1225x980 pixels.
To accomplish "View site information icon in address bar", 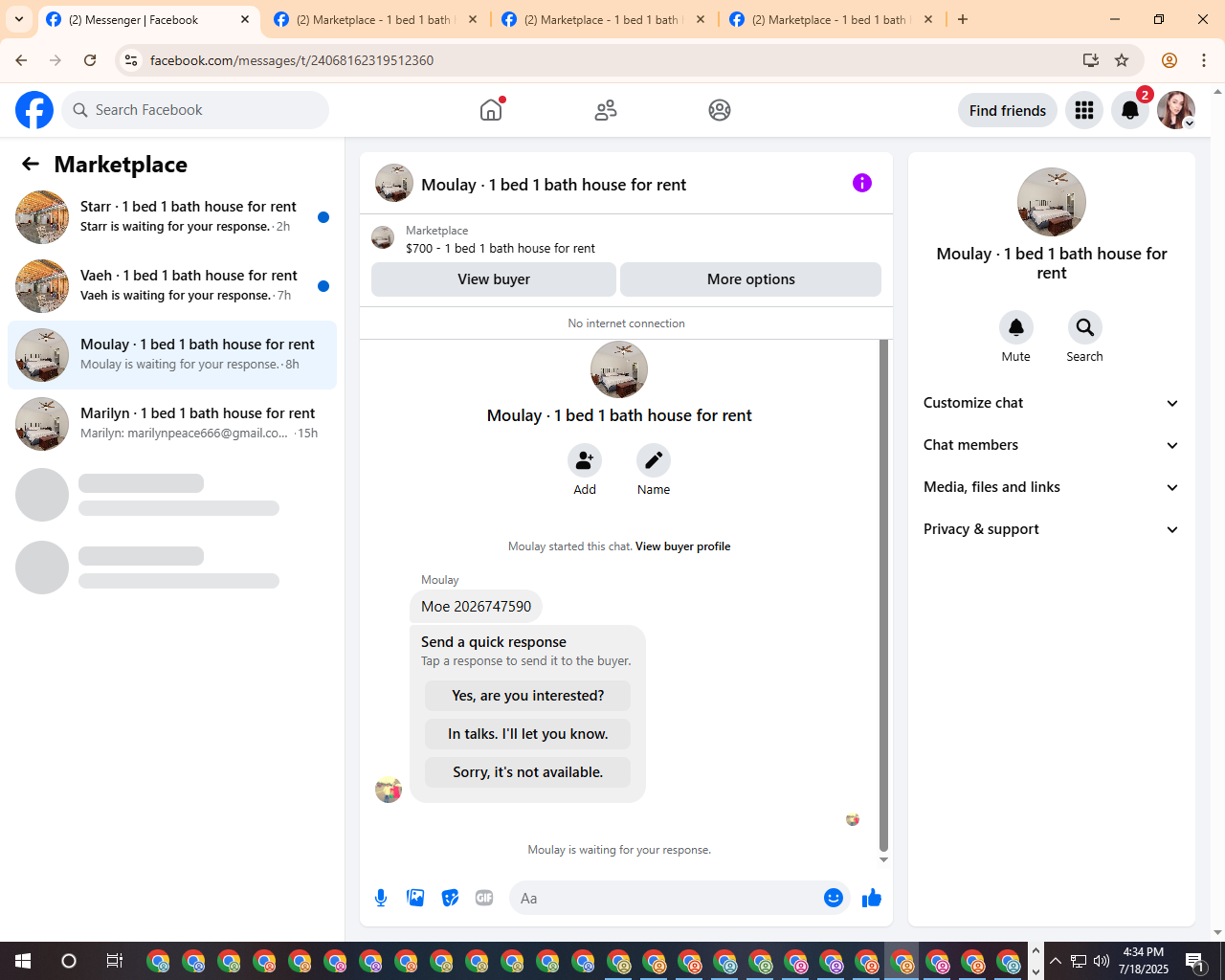I will point(131,60).
